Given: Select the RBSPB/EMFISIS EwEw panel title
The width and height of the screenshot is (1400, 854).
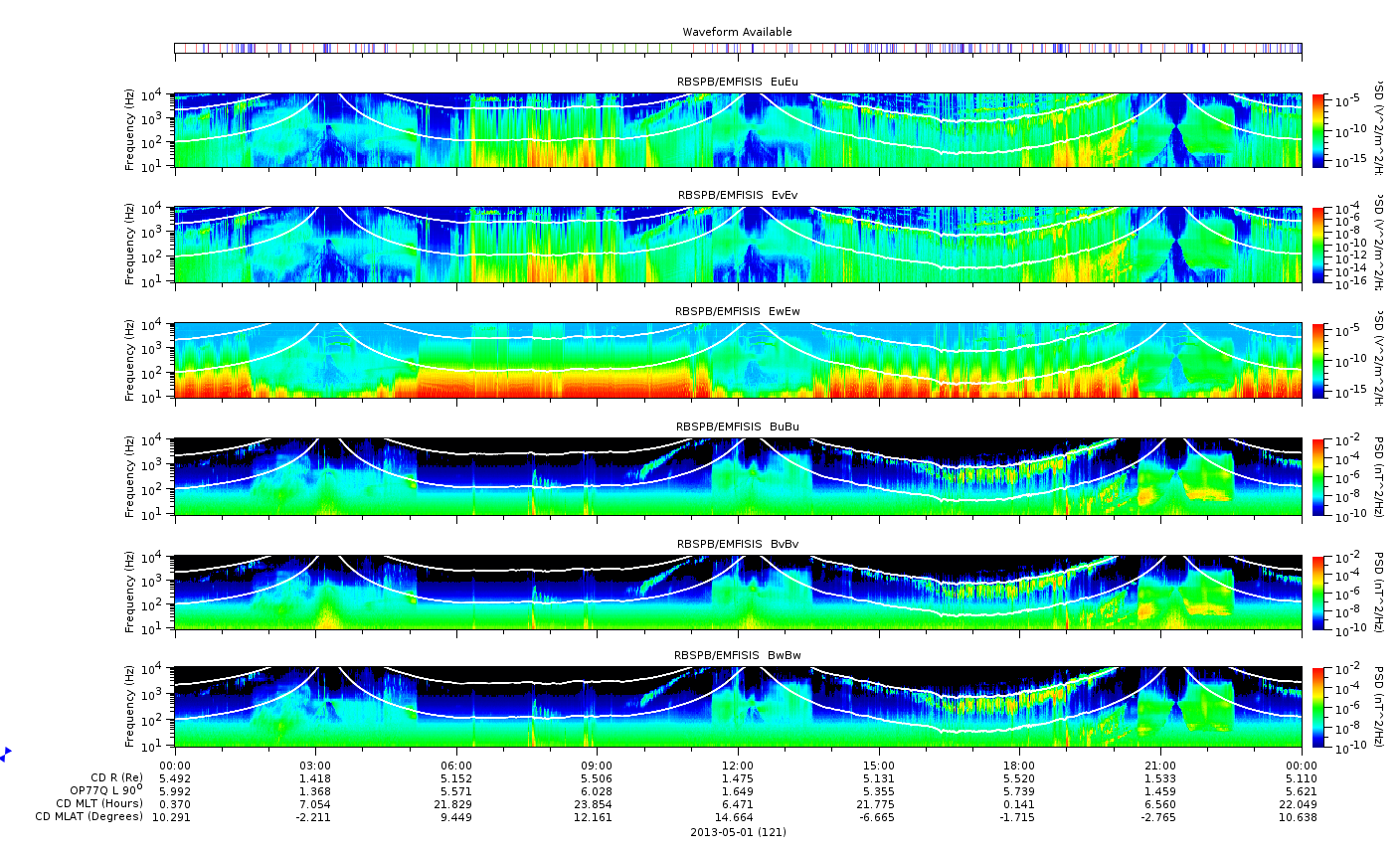Looking at the screenshot, I should tap(737, 311).
